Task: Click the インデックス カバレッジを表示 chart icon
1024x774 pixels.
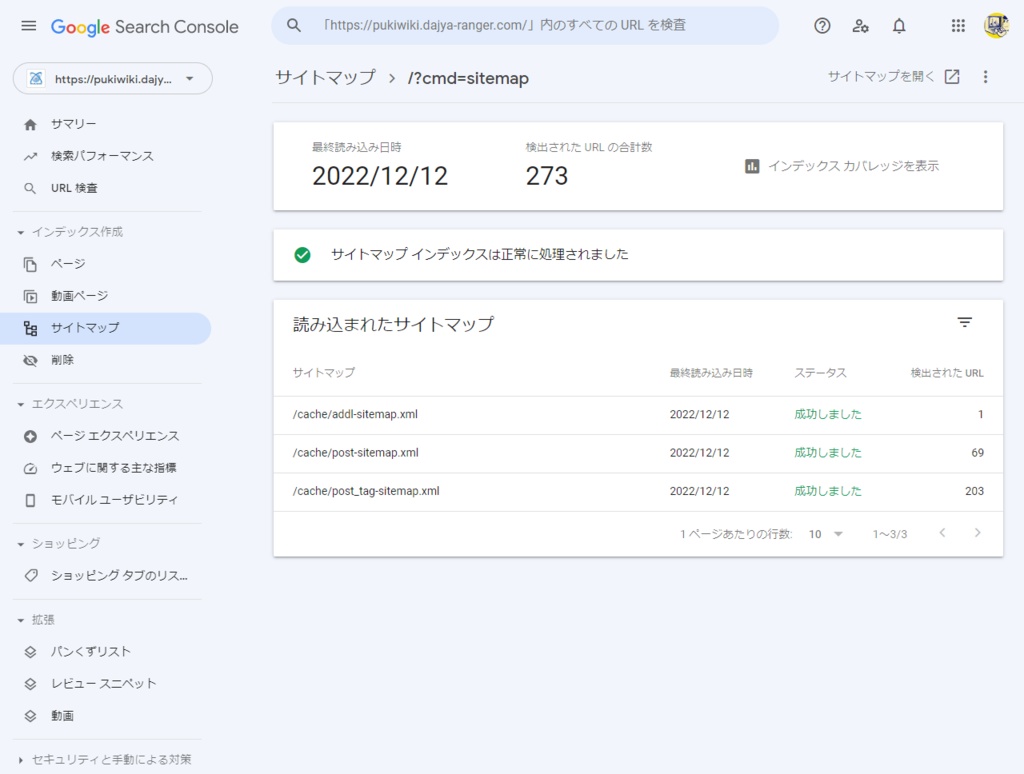Action: [752, 167]
